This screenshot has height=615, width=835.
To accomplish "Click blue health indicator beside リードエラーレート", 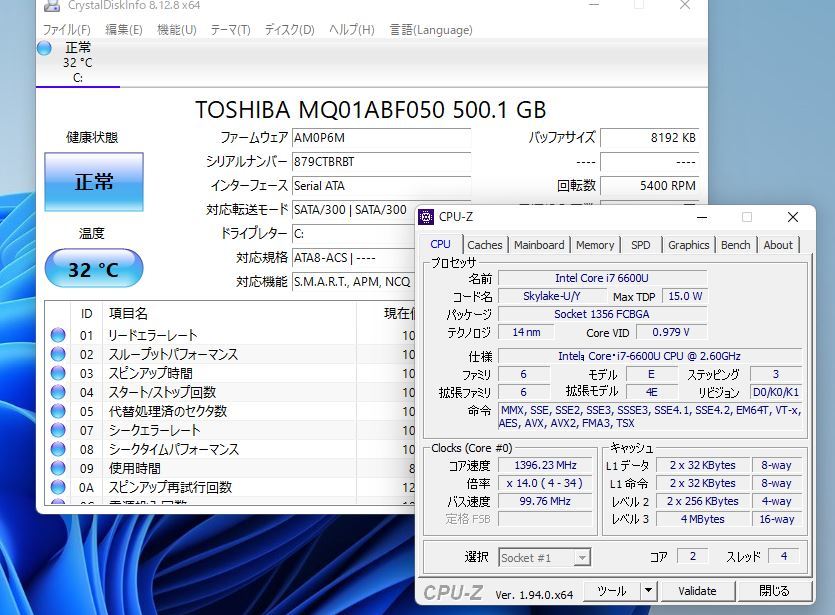I will tap(59, 335).
